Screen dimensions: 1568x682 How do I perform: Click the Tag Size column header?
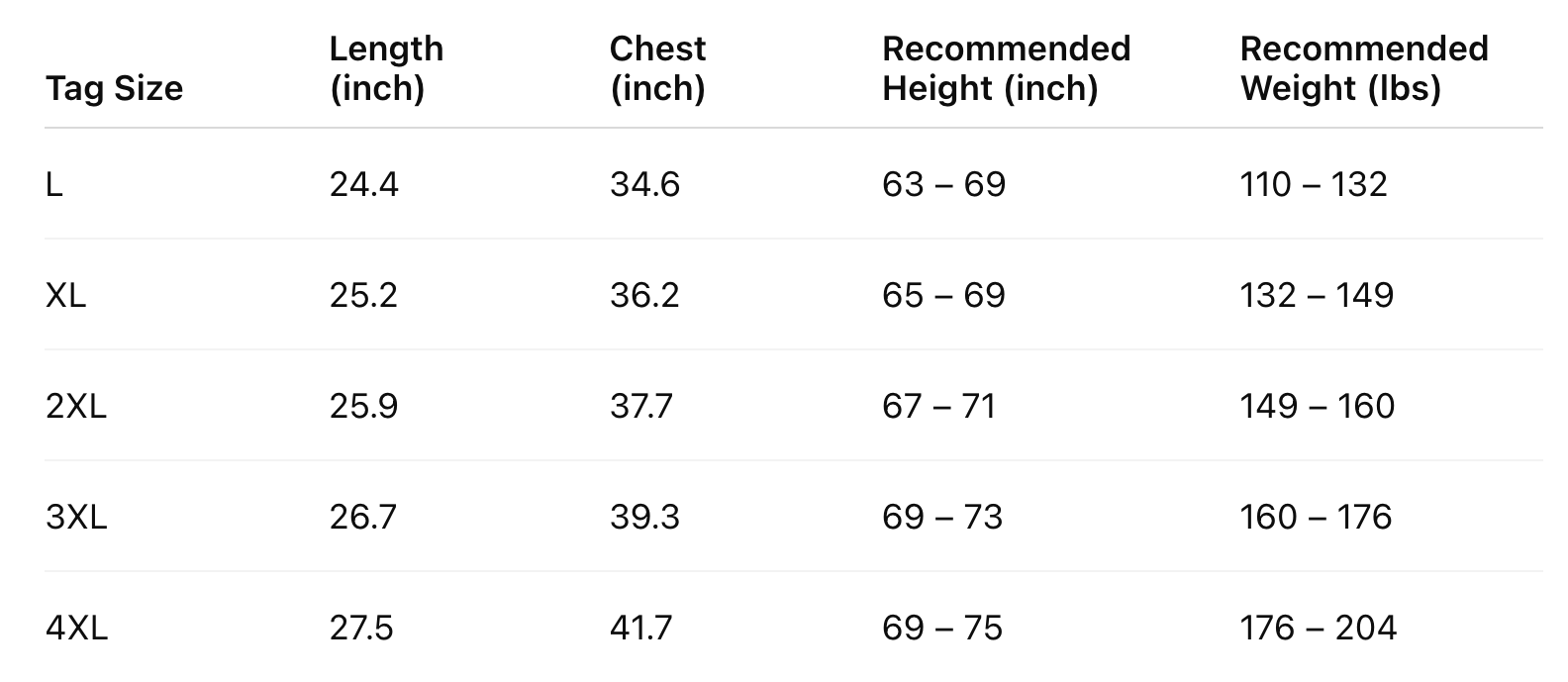tap(114, 88)
